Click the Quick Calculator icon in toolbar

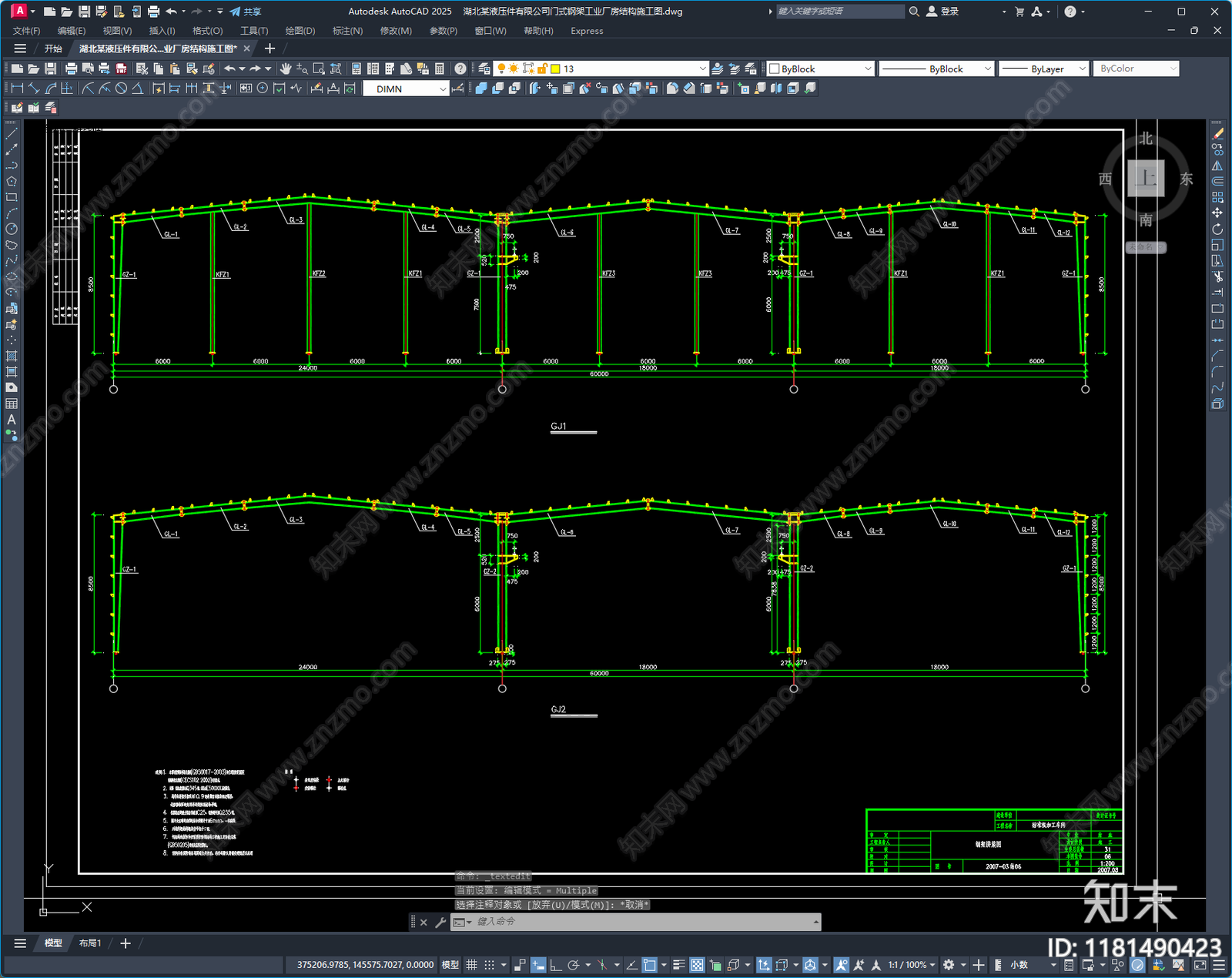(x=440, y=69)
